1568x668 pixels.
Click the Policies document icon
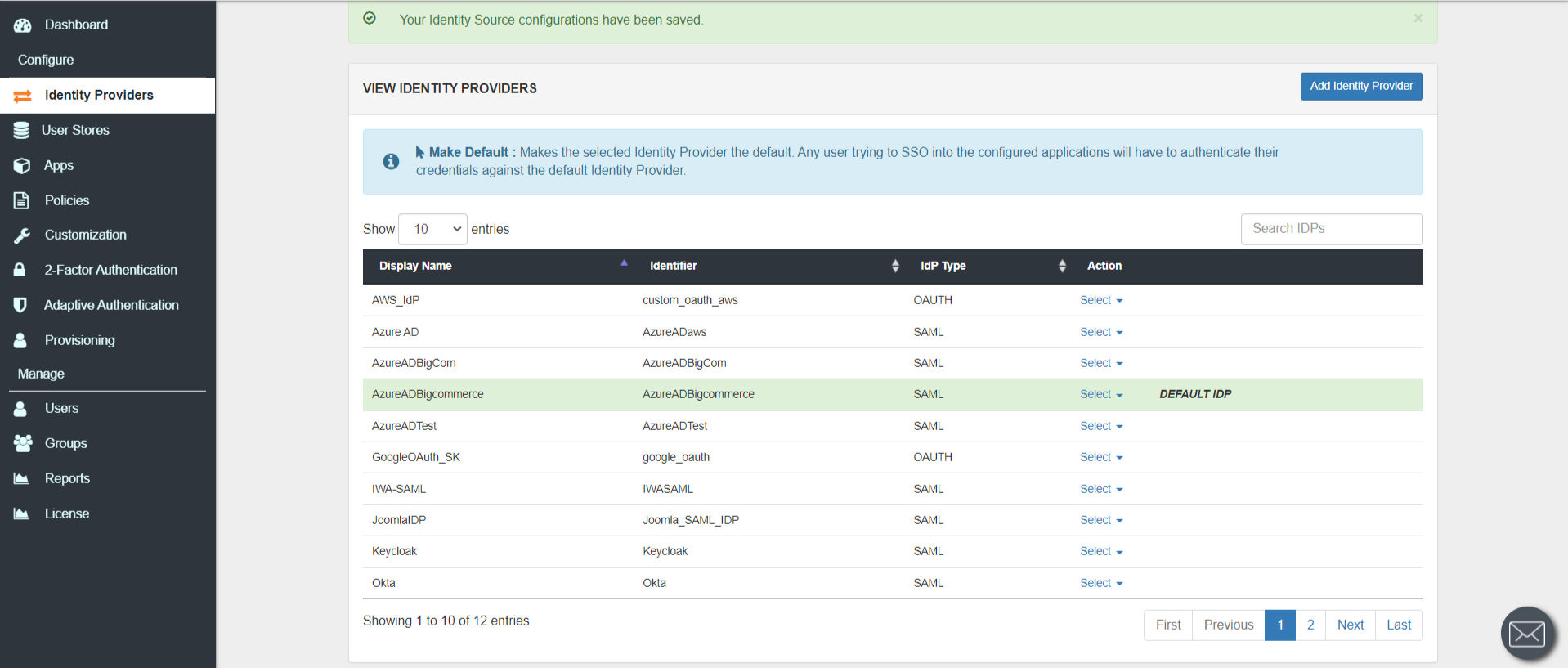pyautogui.click(x=22, y=200)
